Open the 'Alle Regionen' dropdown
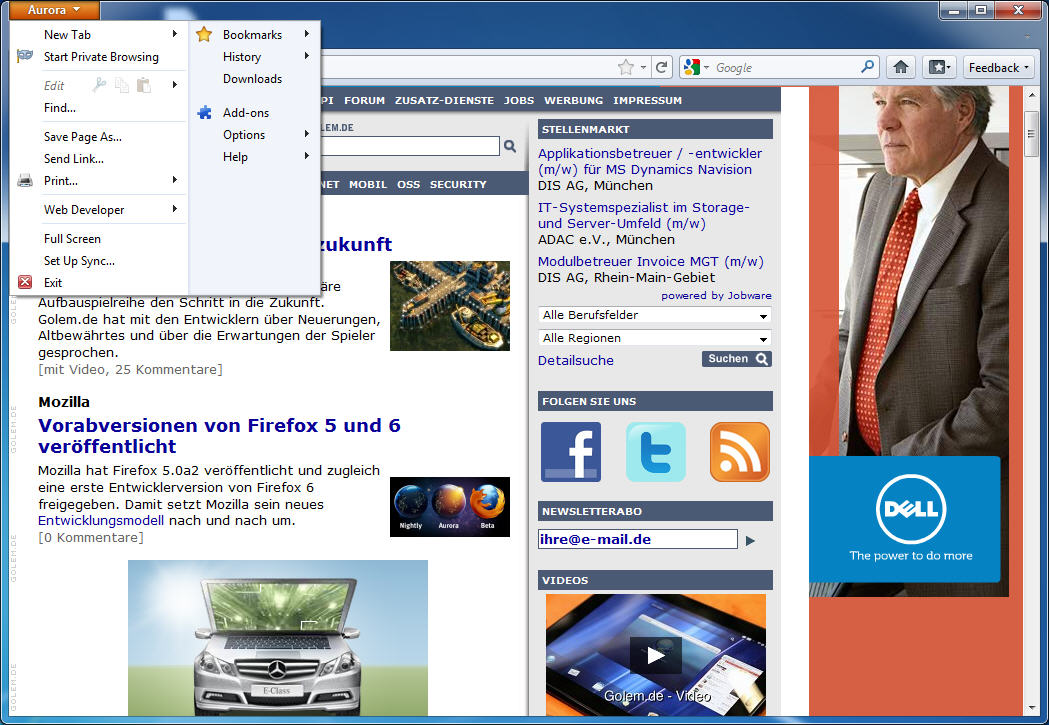The width and height of the screenshot is (1049, 725). pos(654,338)
